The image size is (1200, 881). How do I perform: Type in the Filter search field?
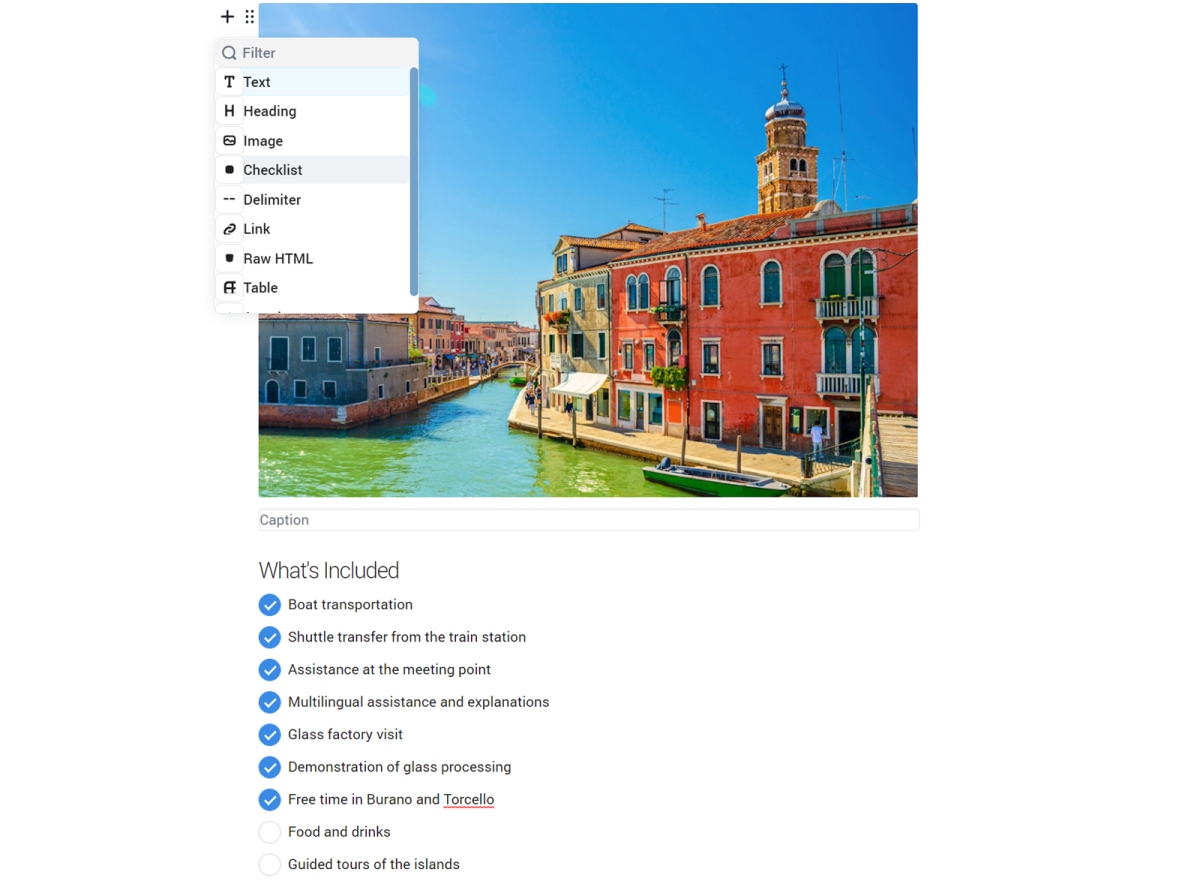pyautogui.click(x=320, y=53)
